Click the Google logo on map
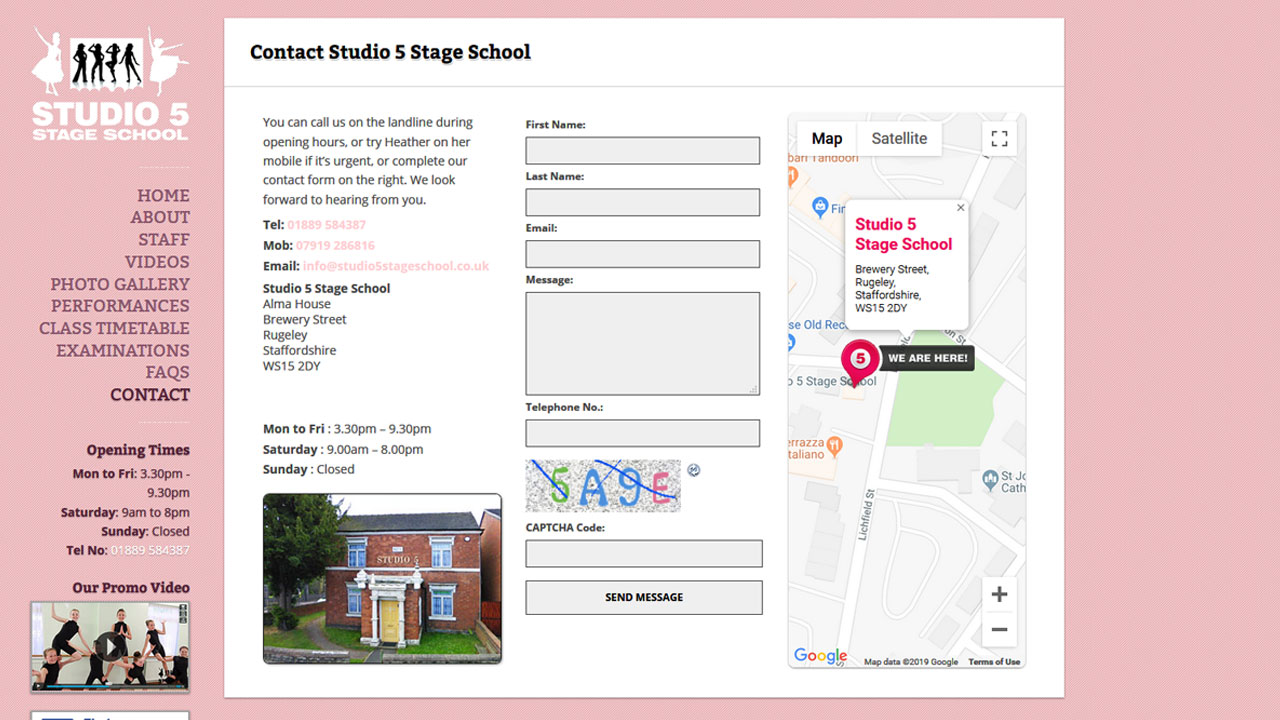 point(821,656)
